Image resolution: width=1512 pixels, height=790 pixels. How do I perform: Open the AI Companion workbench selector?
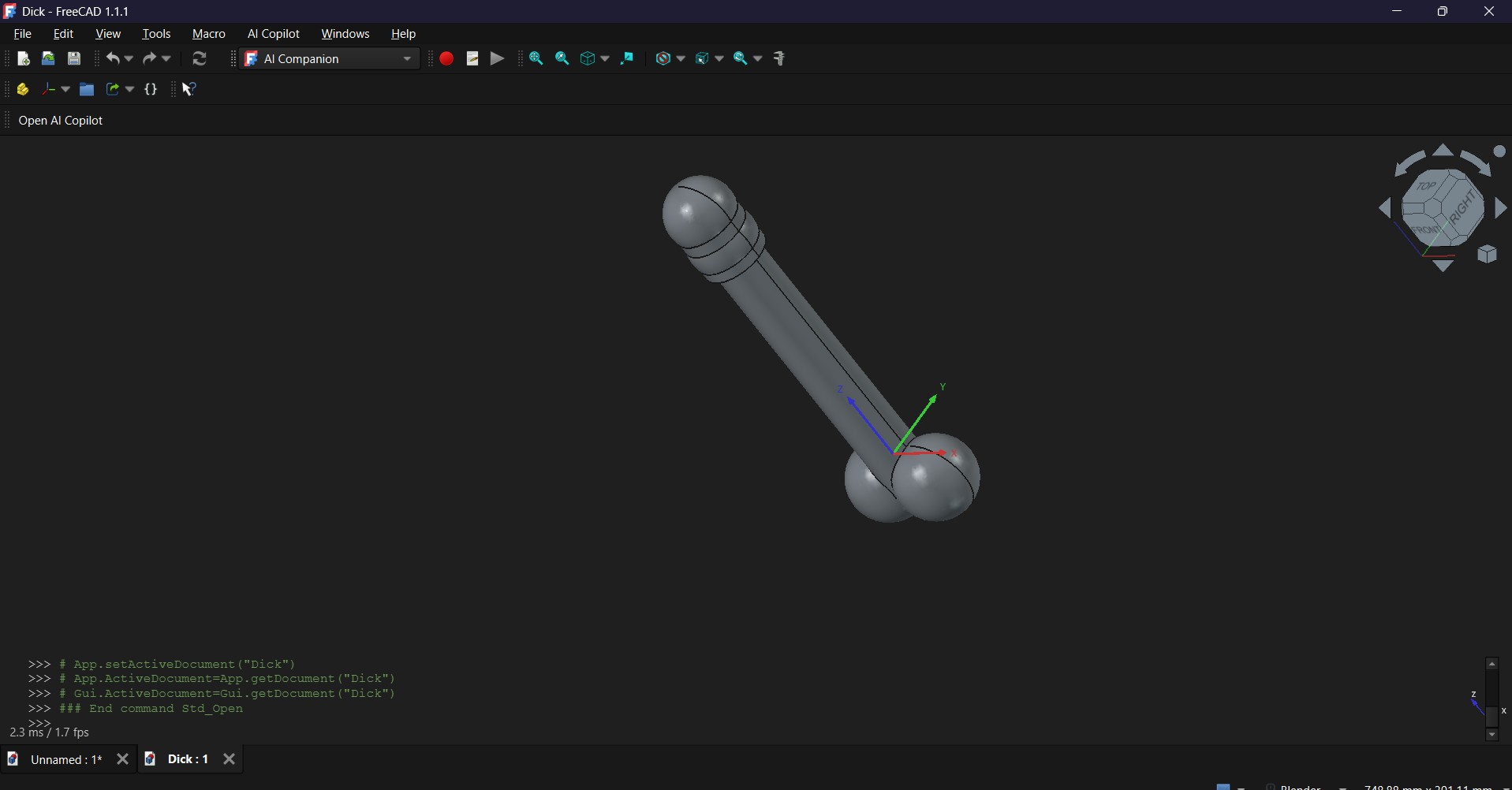tap(330, 59)
